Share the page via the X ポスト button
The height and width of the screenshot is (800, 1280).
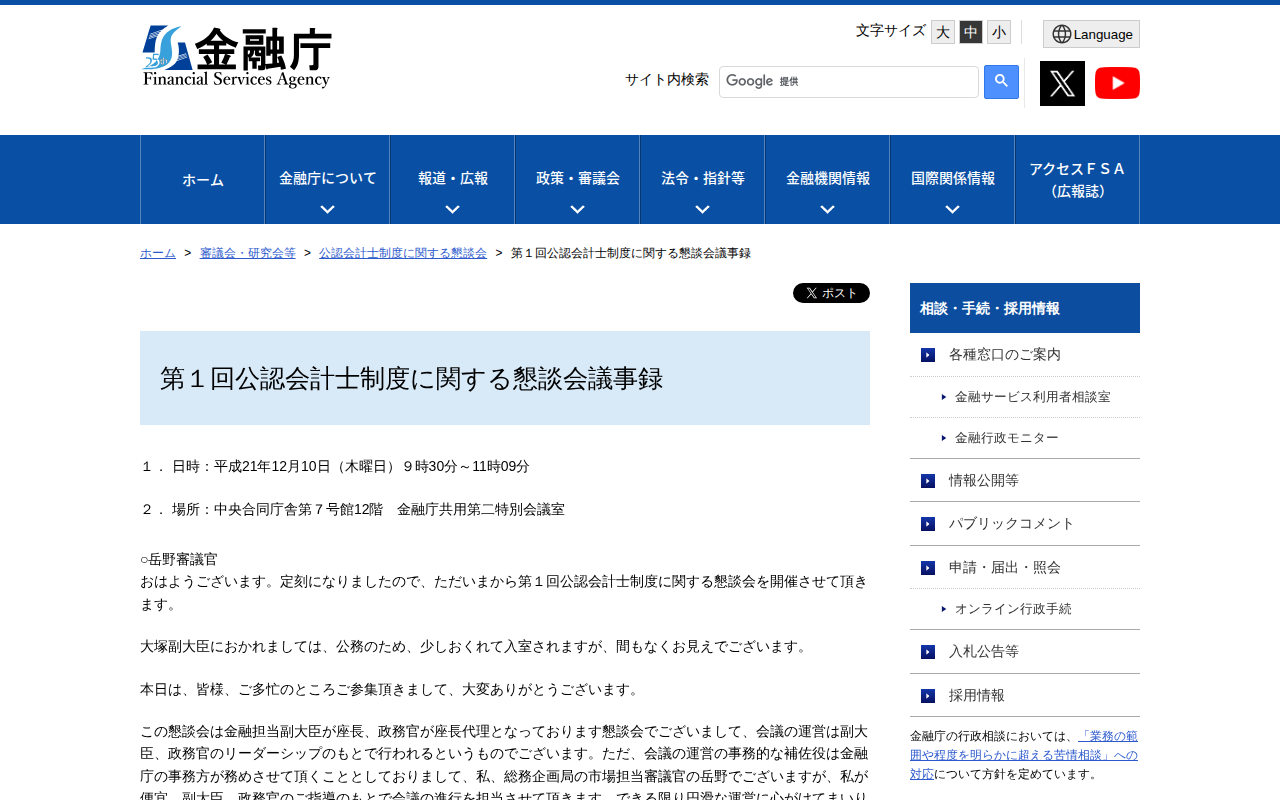(x=831, y=292)
